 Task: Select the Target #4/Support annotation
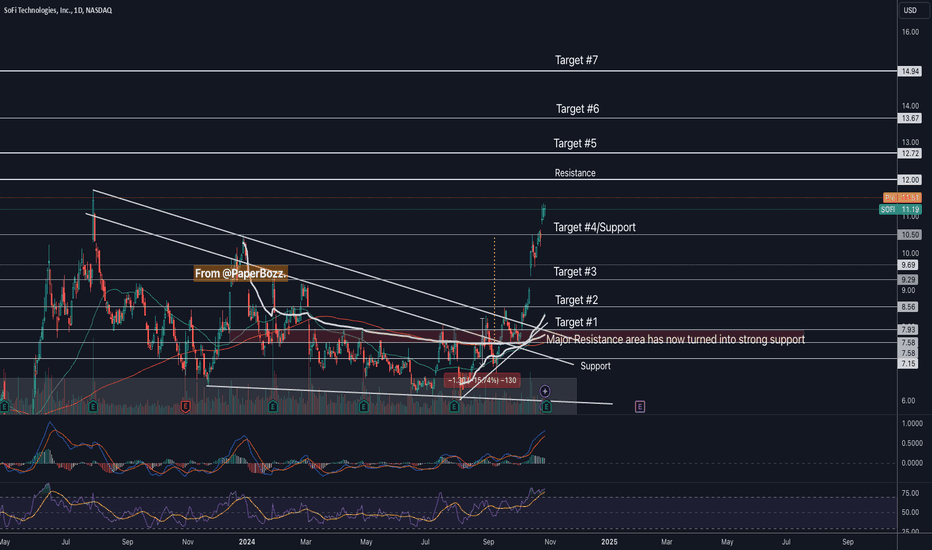(594, 227)
